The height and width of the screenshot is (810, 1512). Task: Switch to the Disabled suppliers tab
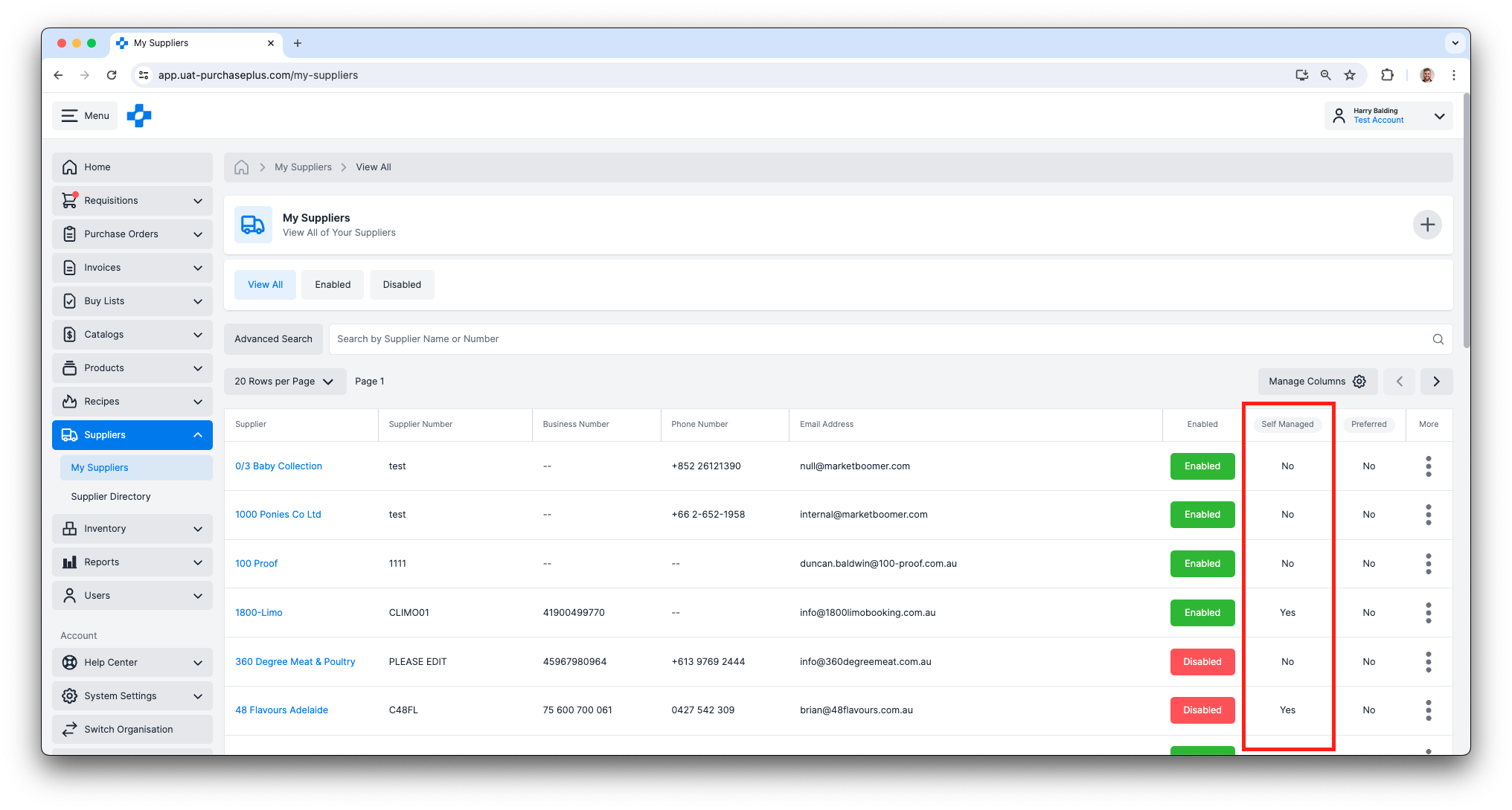(402, 285)
